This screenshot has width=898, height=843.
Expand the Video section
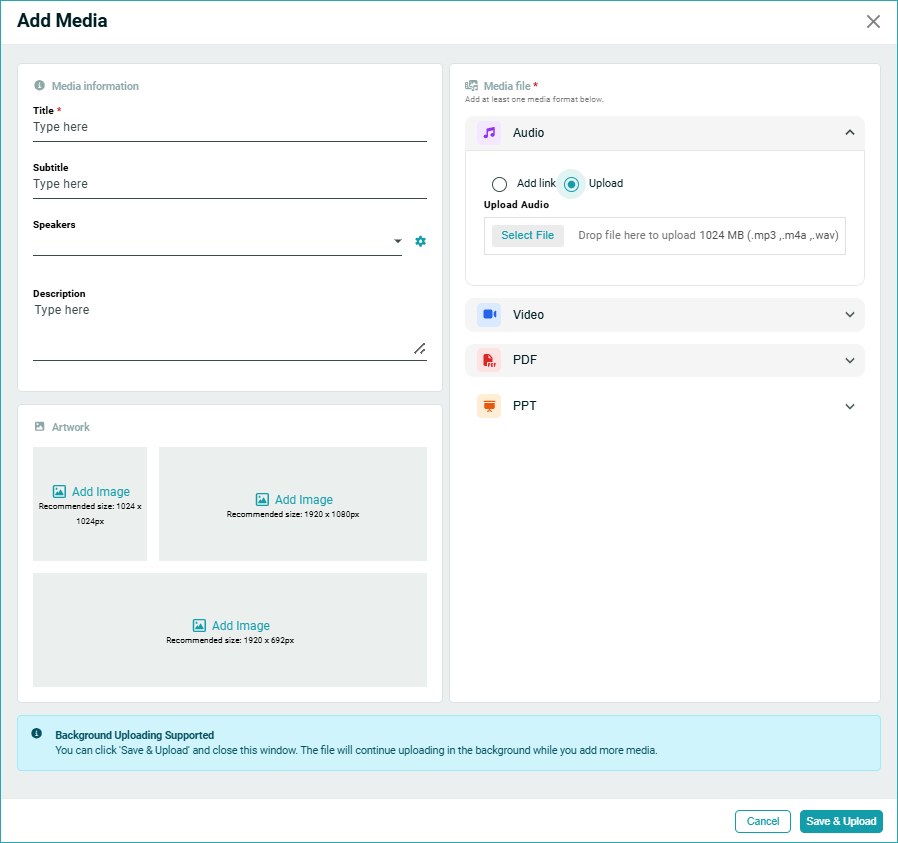tap(849, 315)
